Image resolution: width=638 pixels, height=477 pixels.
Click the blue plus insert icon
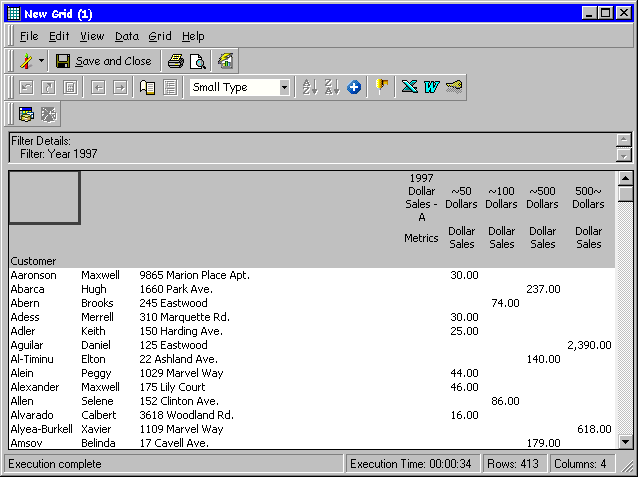354,87
